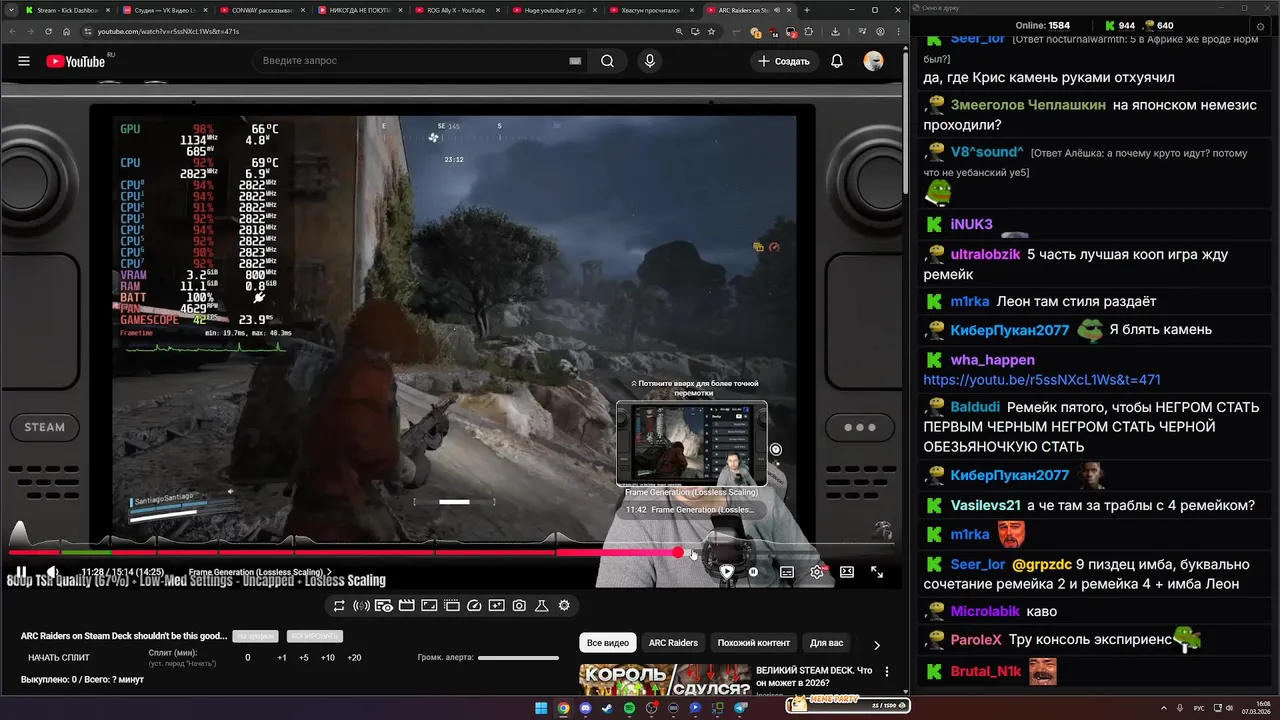Click the КОПИРОВАТЬ button

click(x=314, y=636)
